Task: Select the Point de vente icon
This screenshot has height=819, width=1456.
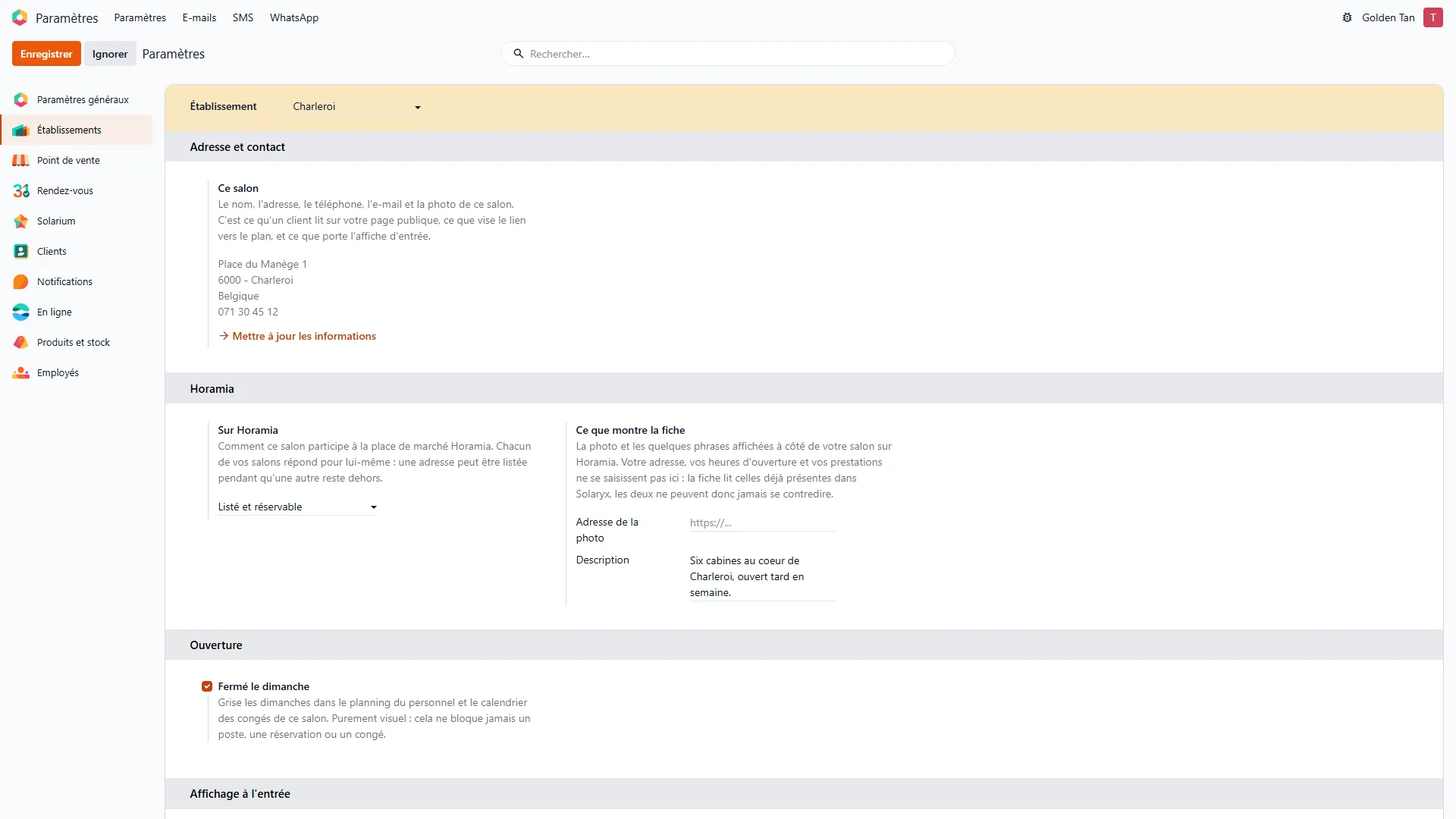Action: [20, 160]
